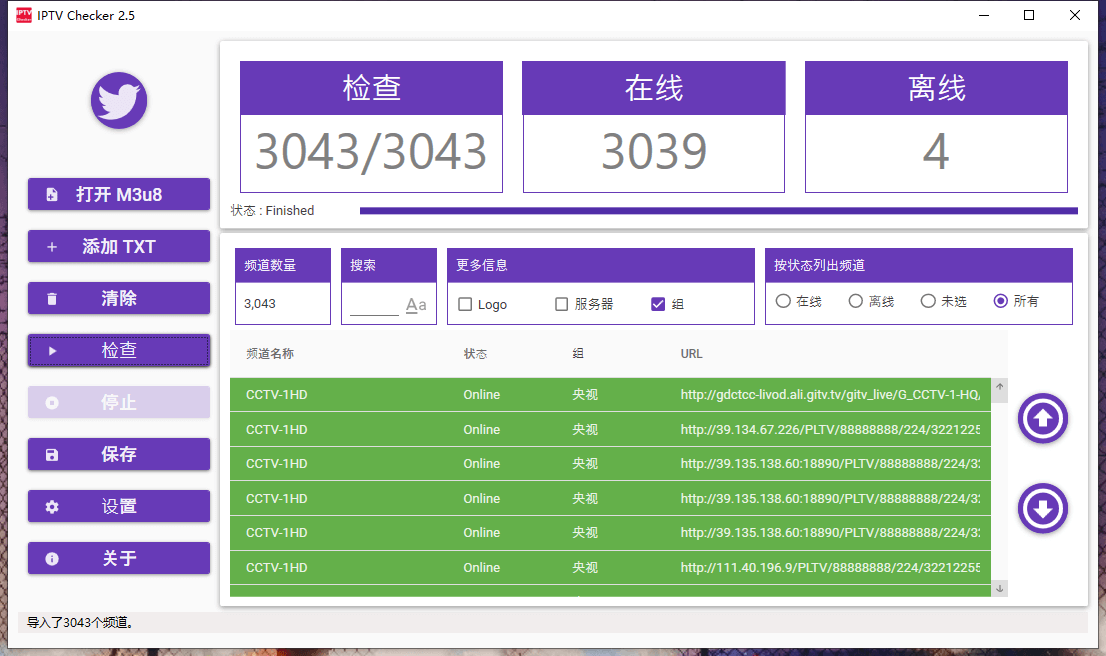Click the 打开 M3u8 button
1106x656 pixels.
click(118, 194)
